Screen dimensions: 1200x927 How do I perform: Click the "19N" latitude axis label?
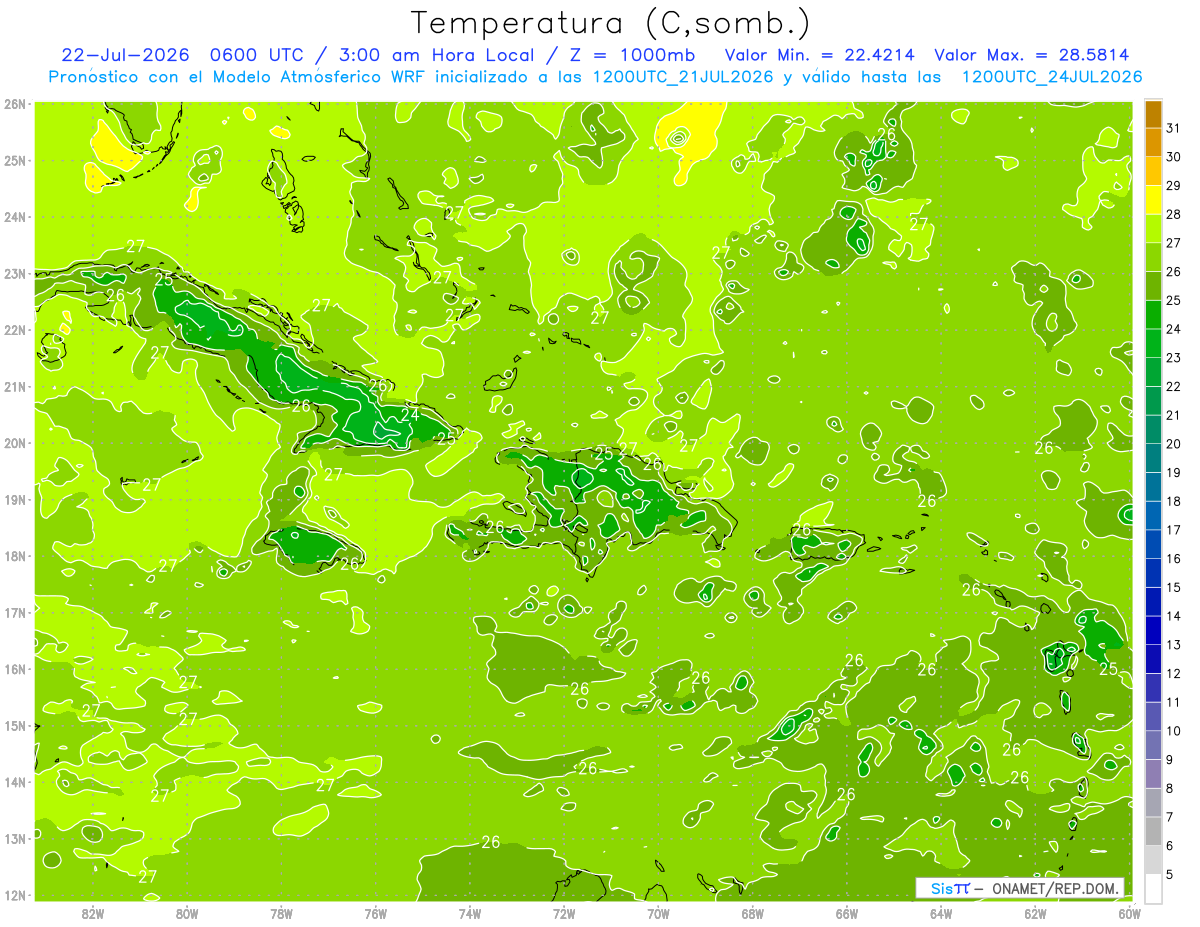coord(15,499)
